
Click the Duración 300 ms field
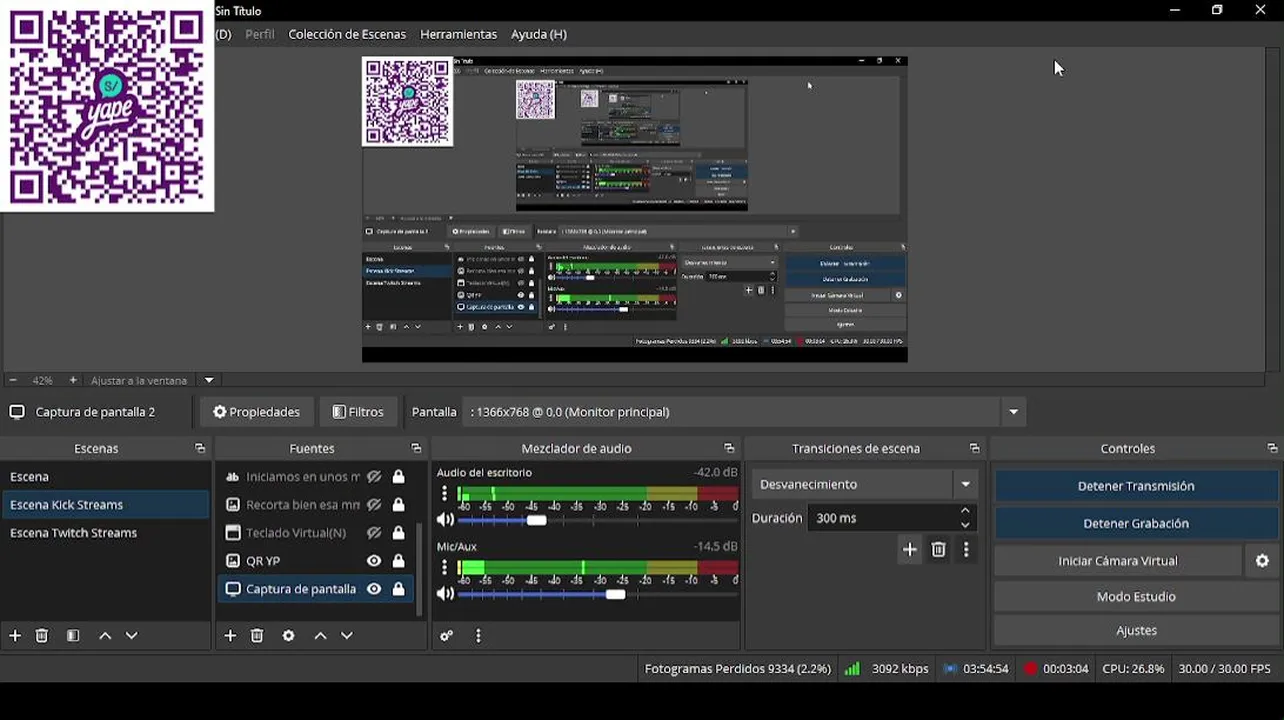pos(882,518)
